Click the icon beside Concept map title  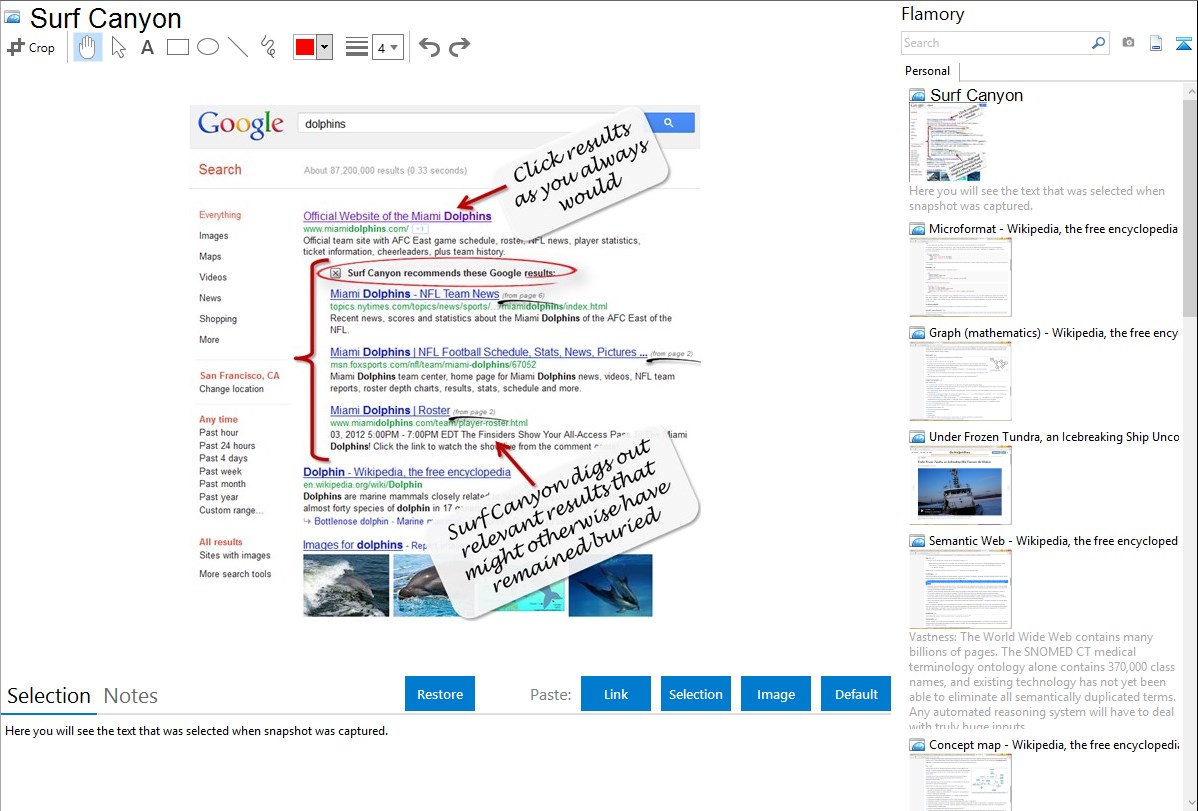point(917,744)
